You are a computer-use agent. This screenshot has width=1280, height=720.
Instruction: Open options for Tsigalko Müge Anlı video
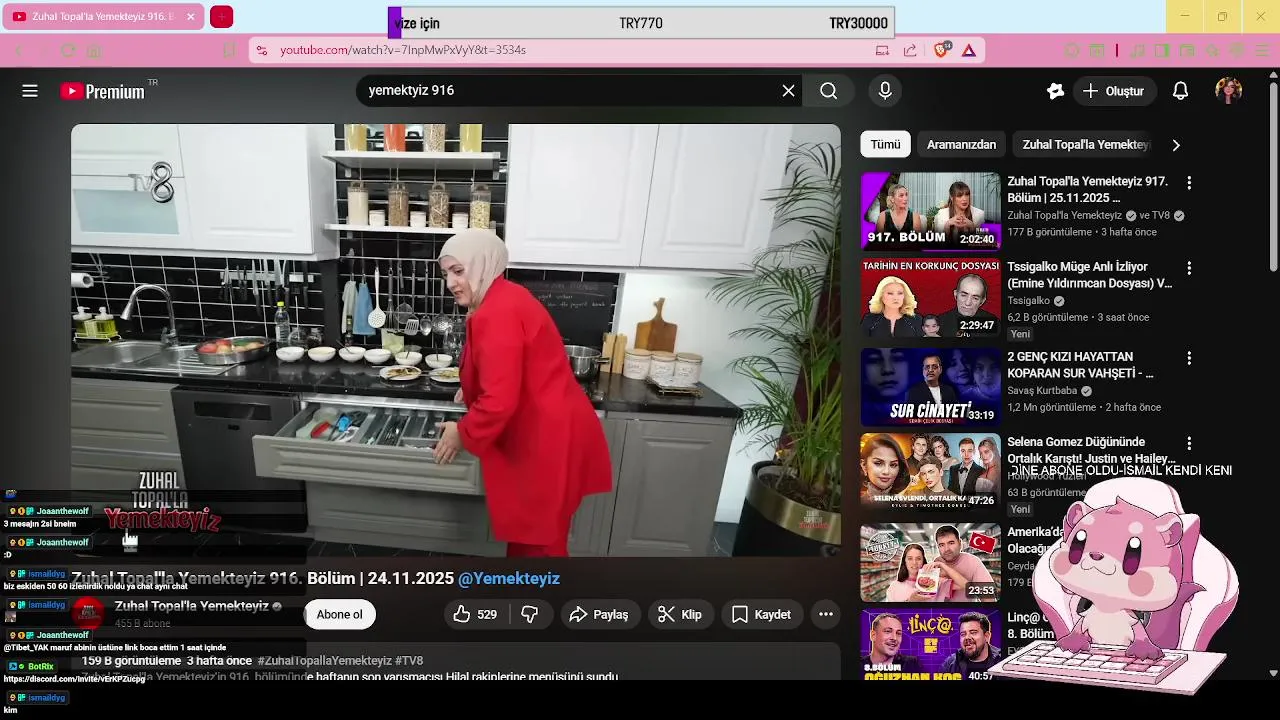point(1189,268)
